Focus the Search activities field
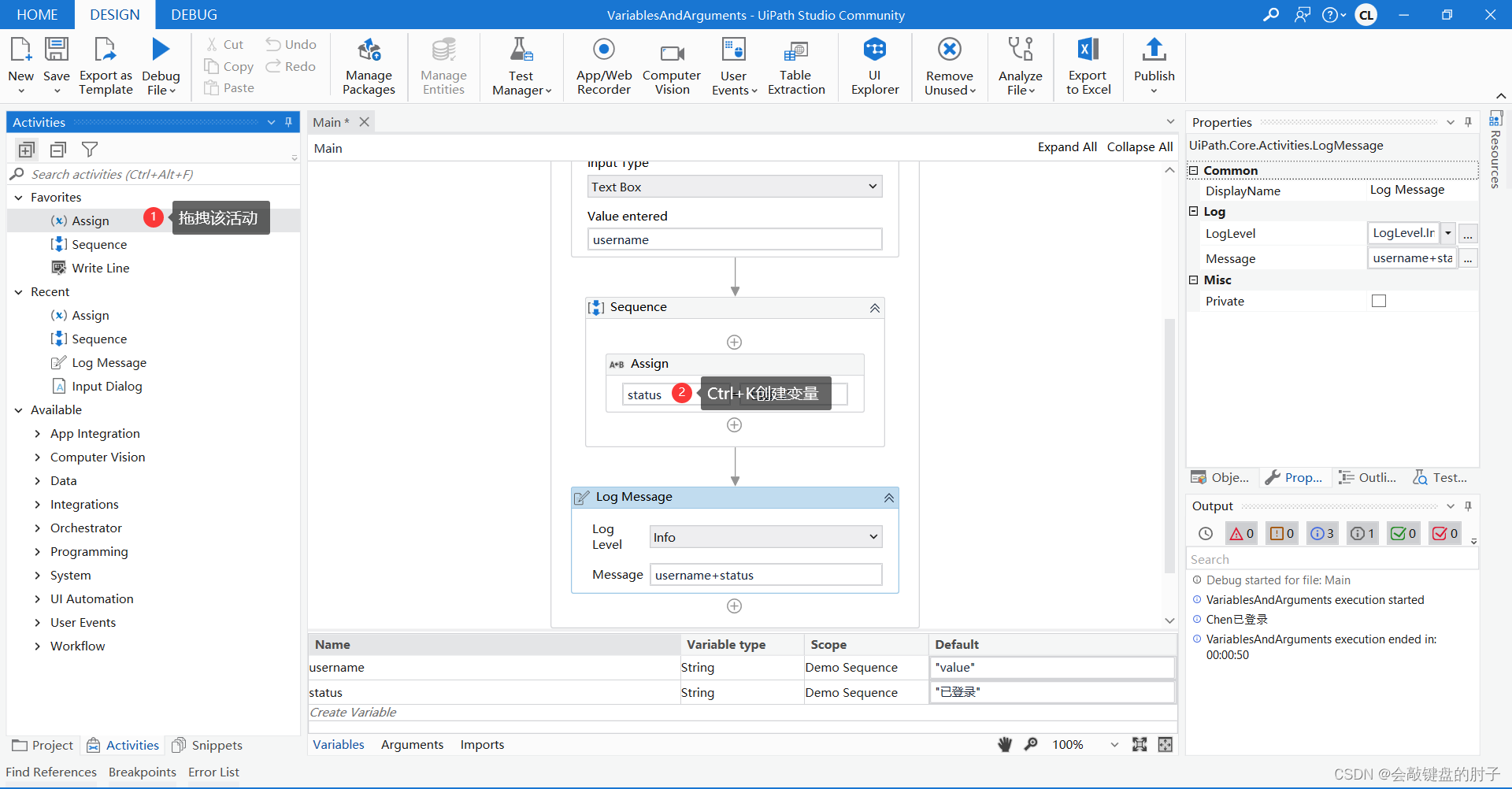The height and width of the screenshot is (789, 1512). click(x=154, y=175)
